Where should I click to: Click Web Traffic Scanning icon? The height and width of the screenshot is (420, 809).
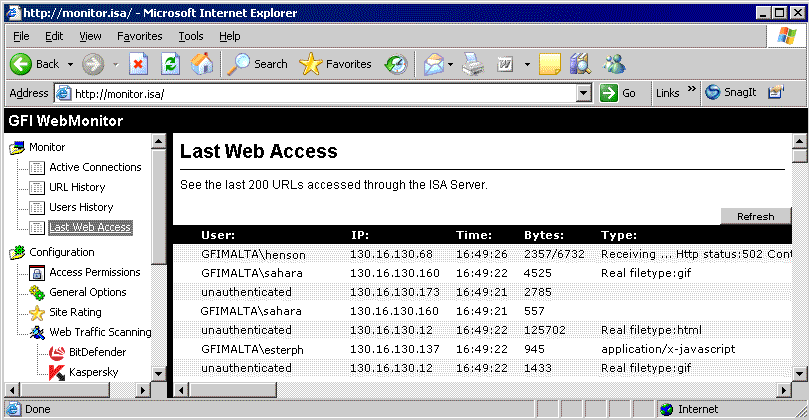click(37, 332)
